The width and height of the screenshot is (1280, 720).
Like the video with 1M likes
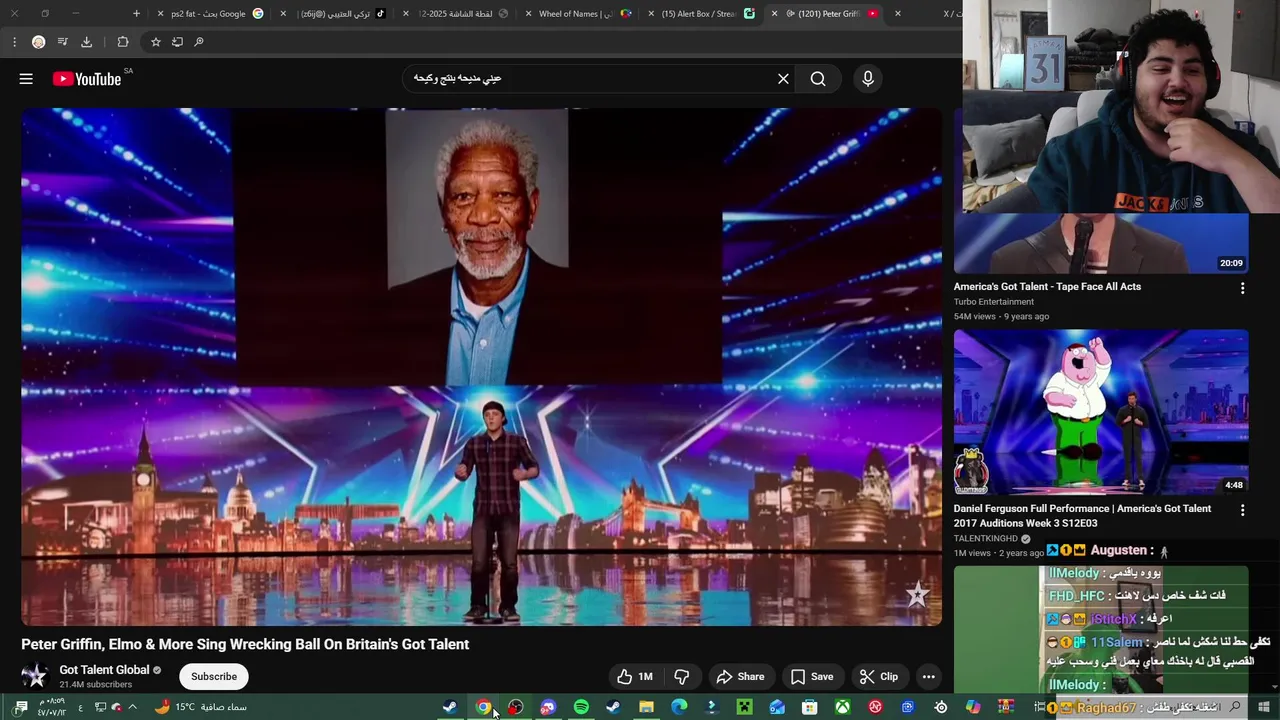click(x=634, y=677)
